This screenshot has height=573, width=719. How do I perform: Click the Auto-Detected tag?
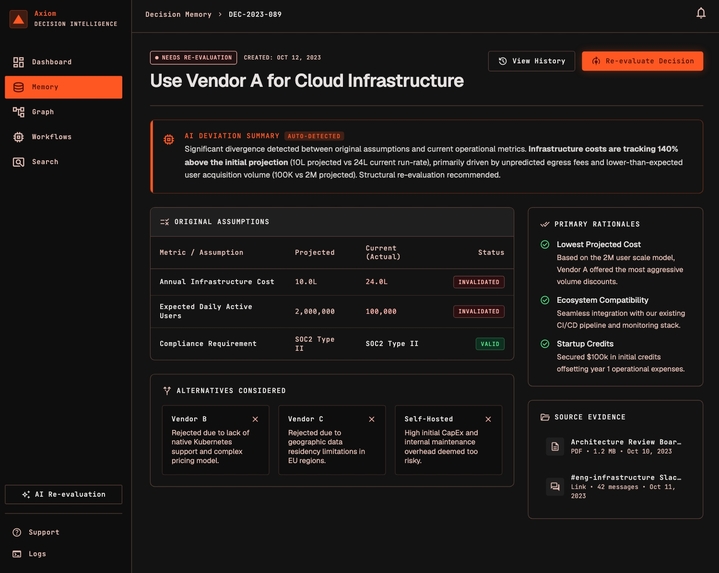tap(314, 136)
